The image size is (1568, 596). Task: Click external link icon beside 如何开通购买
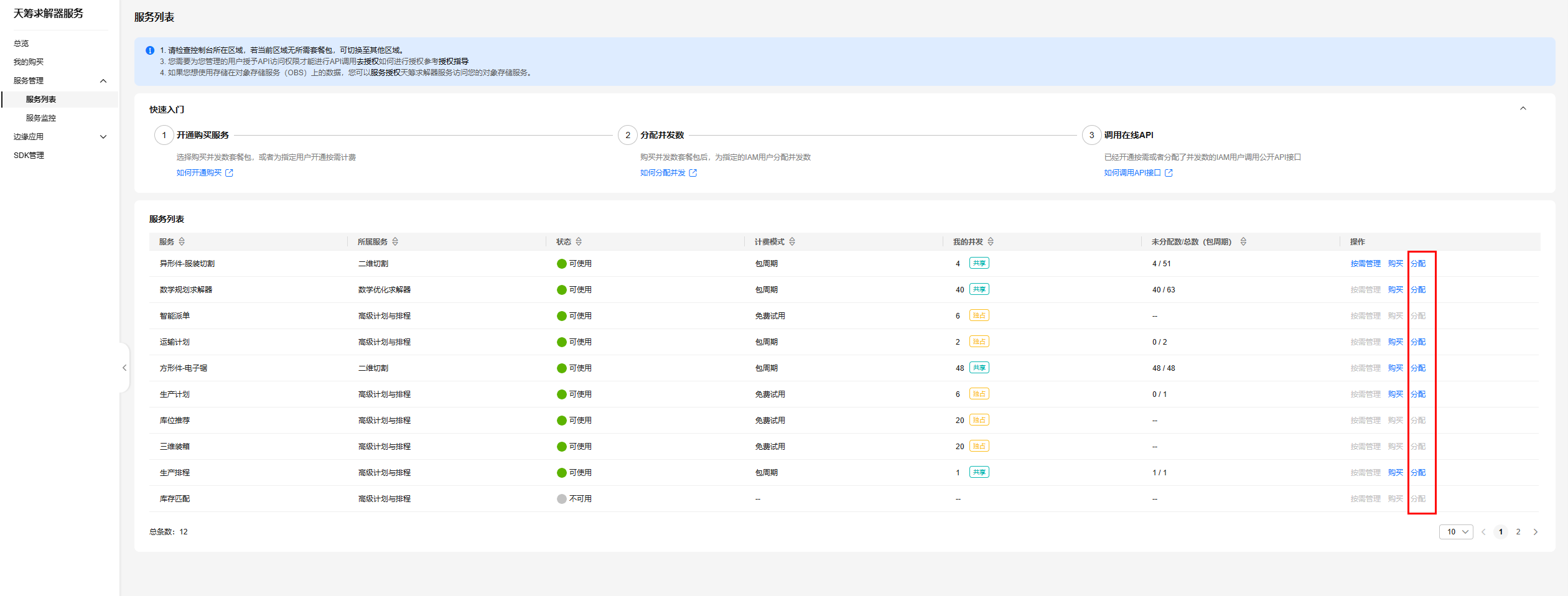[229, 173]
